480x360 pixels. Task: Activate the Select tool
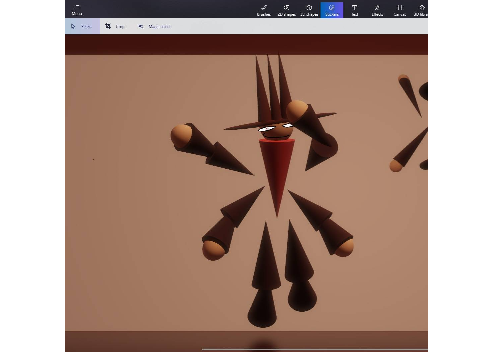(82, 26)
